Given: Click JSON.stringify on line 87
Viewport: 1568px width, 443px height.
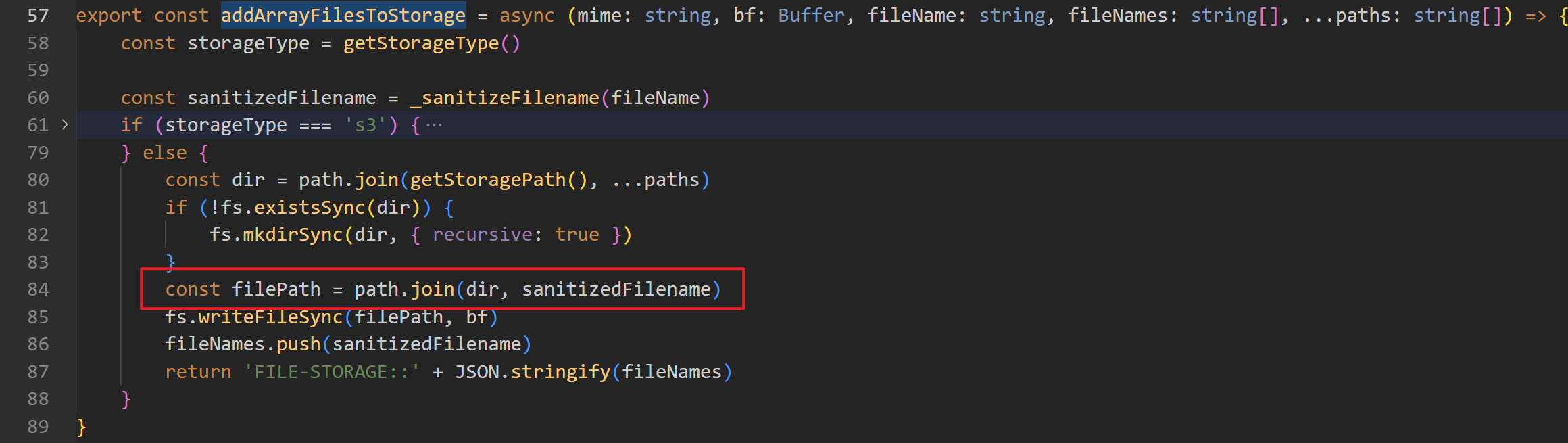Looking at the screenshot, I should point(532,372).
